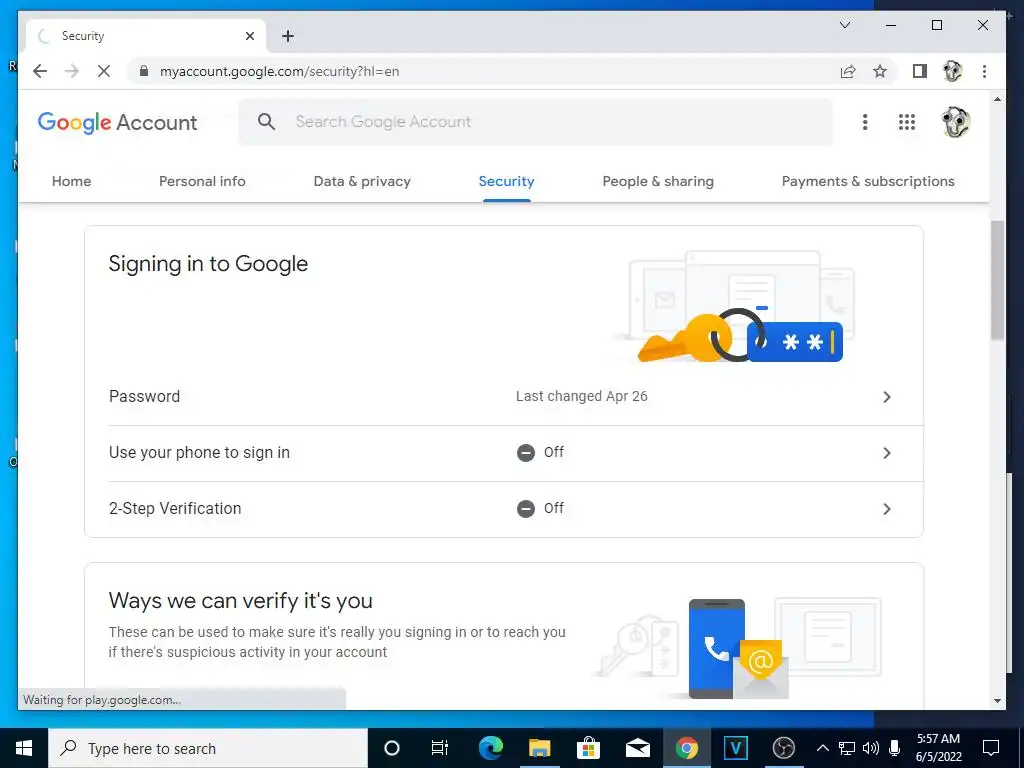Click the 2-Step Verification Off icon
The height and width of the screenshot is (768, 1024).
point(526,509)
